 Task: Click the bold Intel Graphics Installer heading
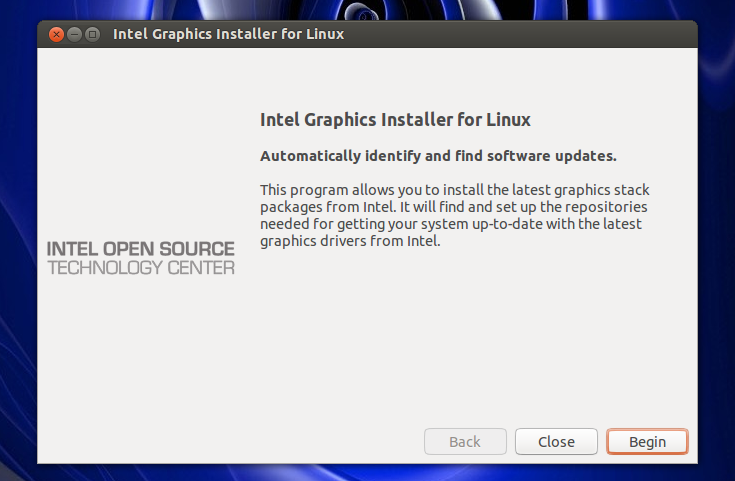(x=395, y=120)
